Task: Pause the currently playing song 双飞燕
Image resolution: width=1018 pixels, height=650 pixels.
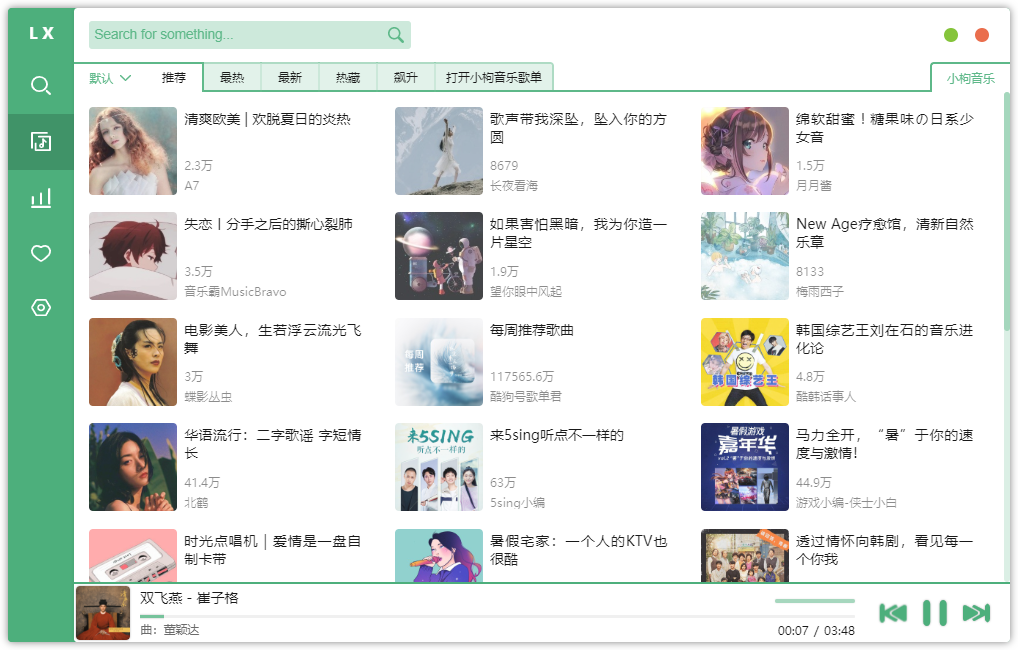Action: point(935,611)
